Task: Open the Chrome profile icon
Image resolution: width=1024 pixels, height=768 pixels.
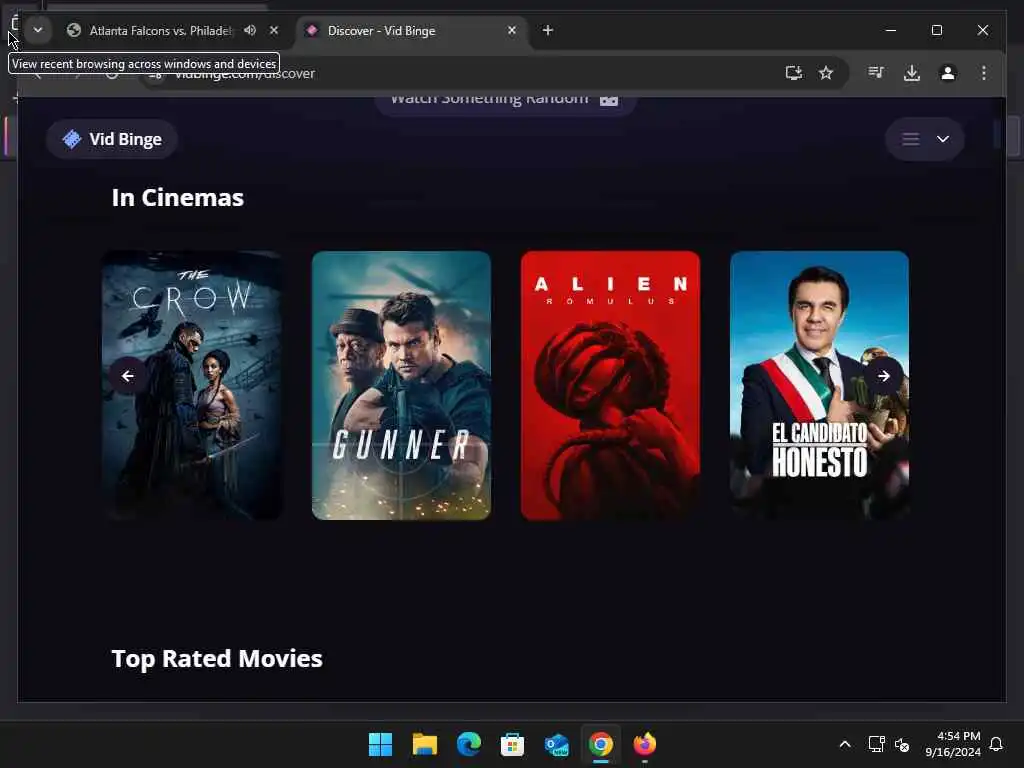Action: (948, 72)
